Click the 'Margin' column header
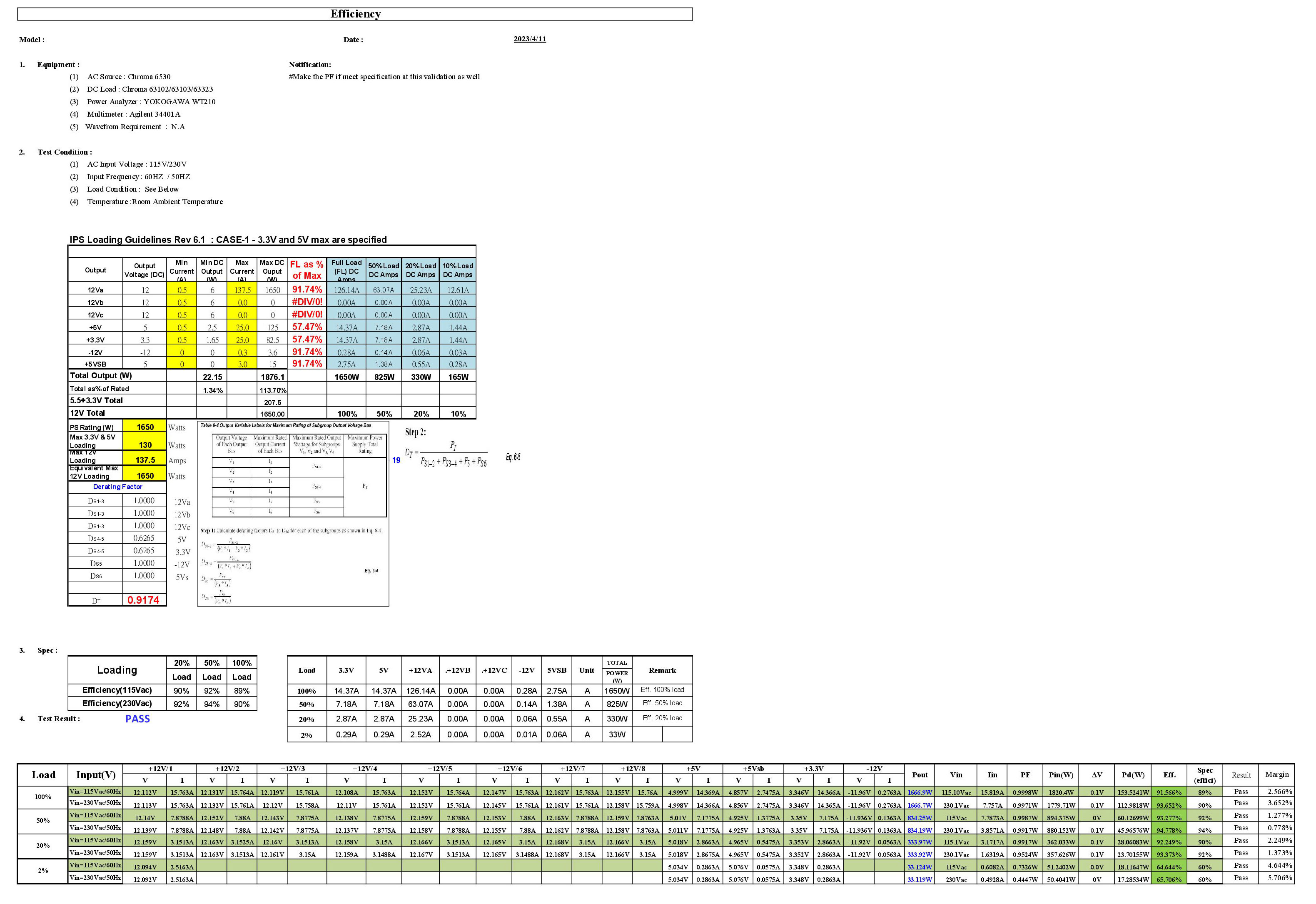 pyautogui.click(x=1276, y=775)
